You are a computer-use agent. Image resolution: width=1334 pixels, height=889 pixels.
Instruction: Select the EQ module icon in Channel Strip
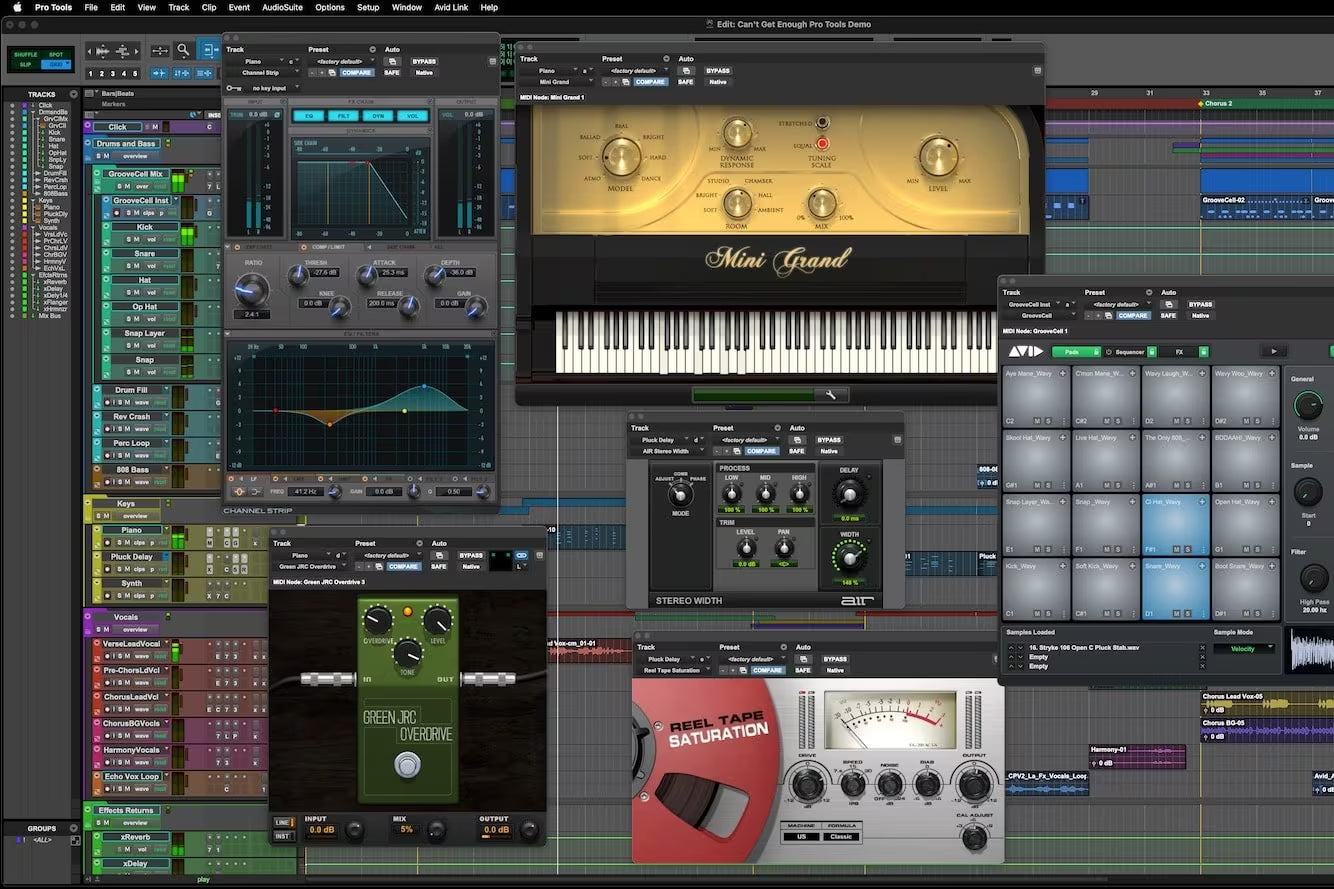coord(311,117)
